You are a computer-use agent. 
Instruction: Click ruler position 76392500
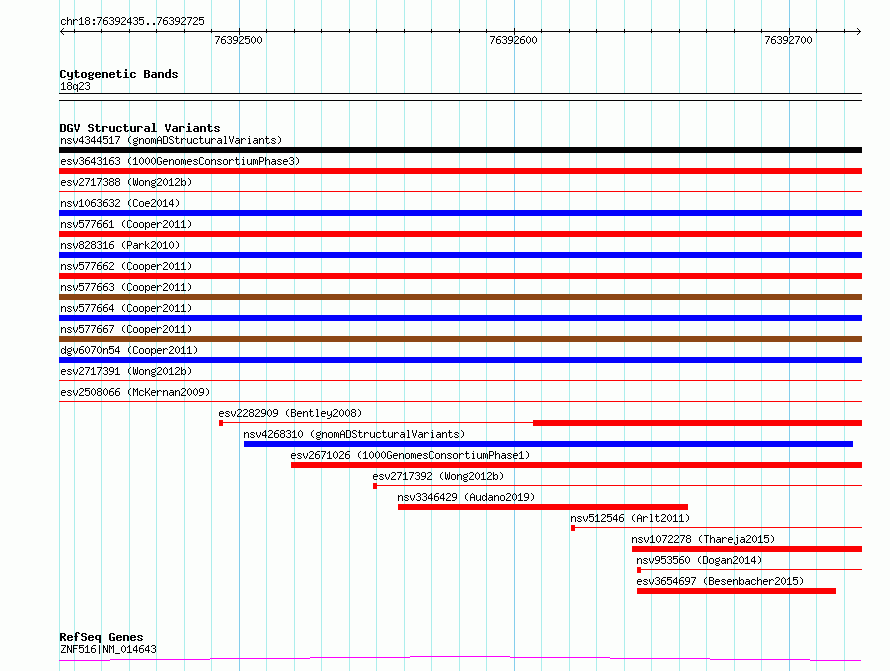[238, 40]
